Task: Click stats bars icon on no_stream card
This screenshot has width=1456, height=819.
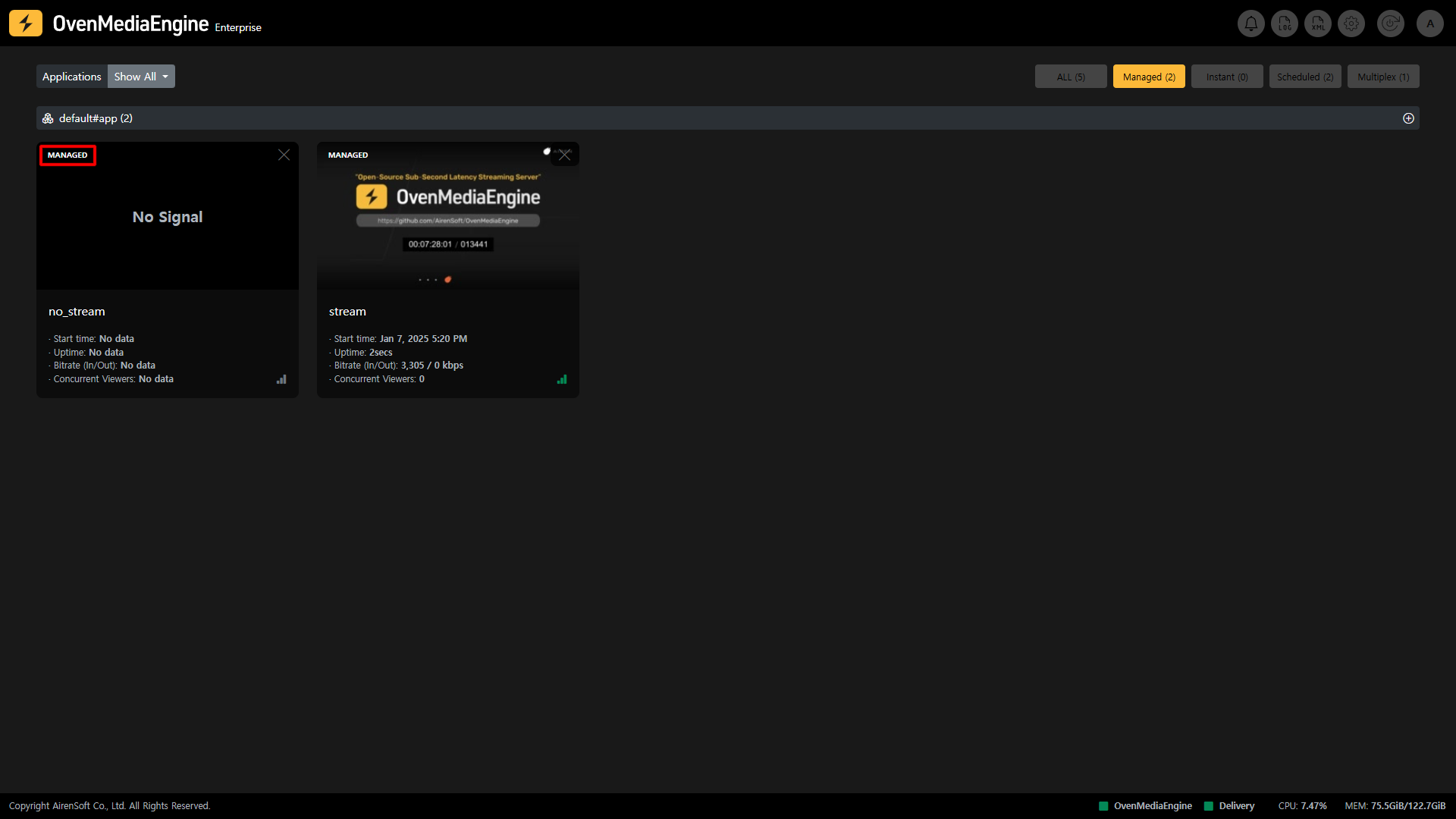Action: pyautogui.click(x=281, y=379)
